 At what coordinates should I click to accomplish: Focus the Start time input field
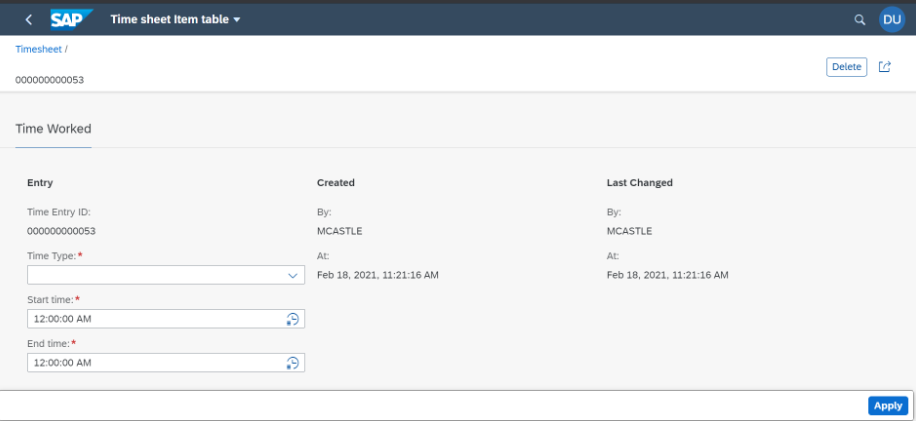tap(166, 319)
